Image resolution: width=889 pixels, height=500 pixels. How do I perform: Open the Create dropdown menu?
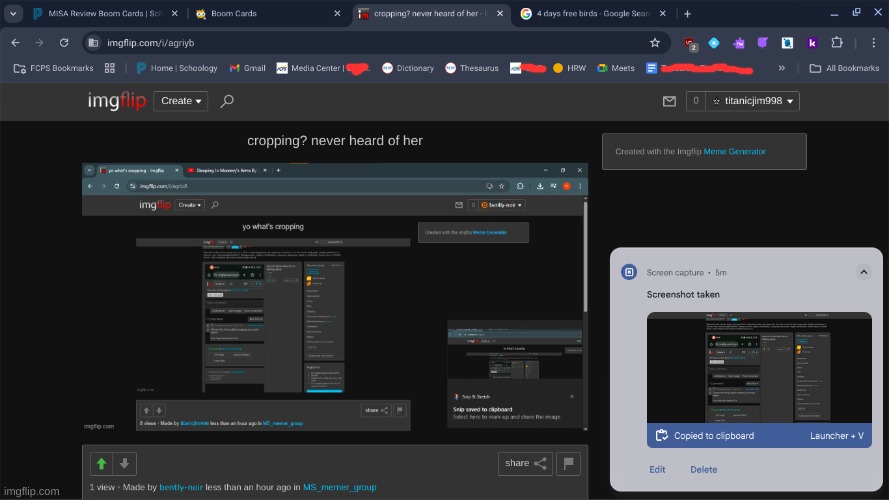point(181,101)
